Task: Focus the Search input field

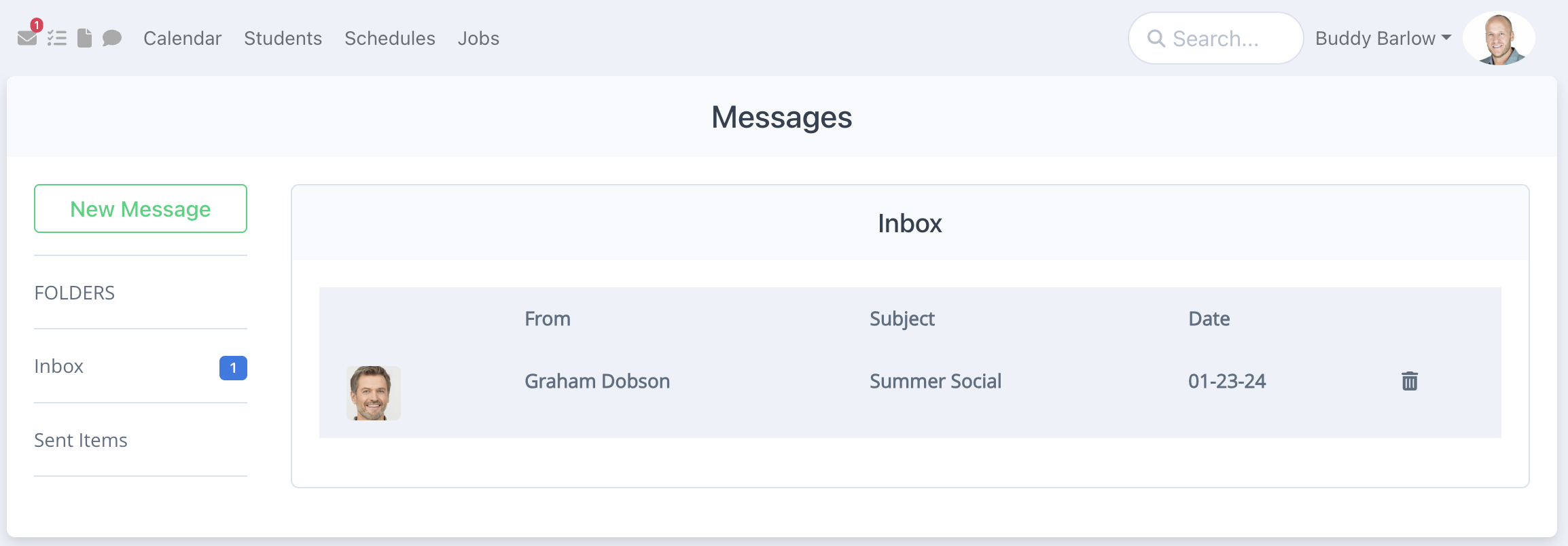Action: point(1215,39)
